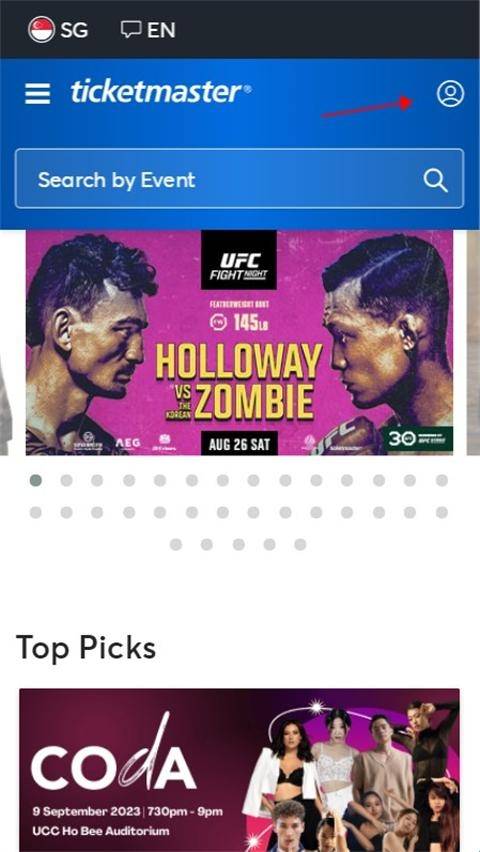Select first dot in third carousel row
Screen dimensions: 480x852
176,544
